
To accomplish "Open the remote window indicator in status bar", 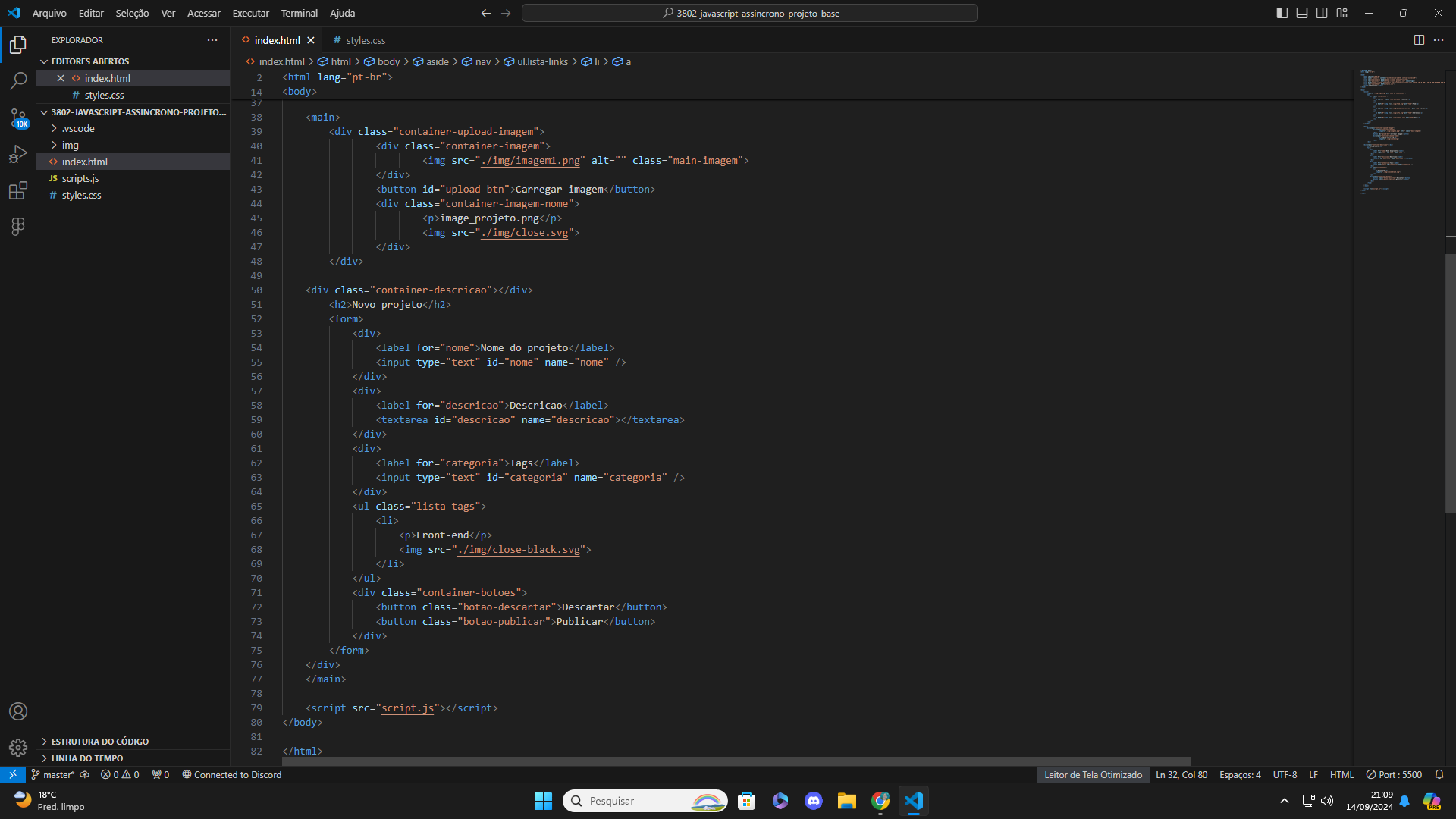I will (13, 774).
